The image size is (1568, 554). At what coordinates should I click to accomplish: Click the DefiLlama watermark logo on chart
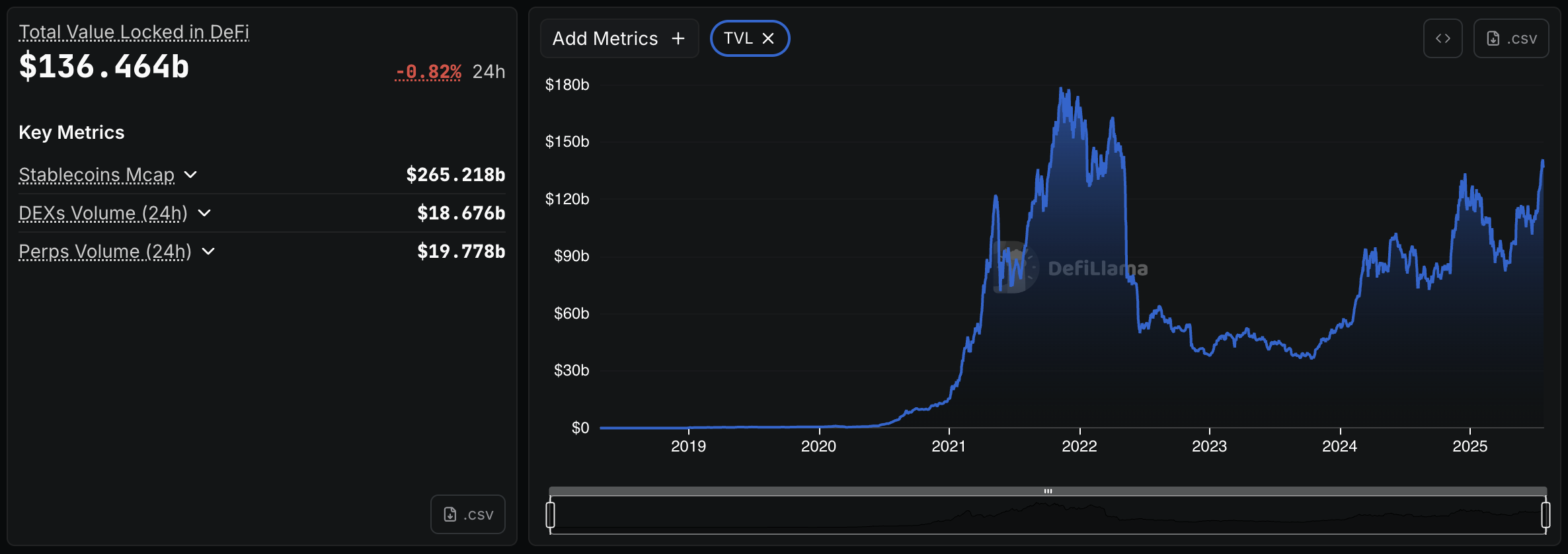(x=1015, y=268)
